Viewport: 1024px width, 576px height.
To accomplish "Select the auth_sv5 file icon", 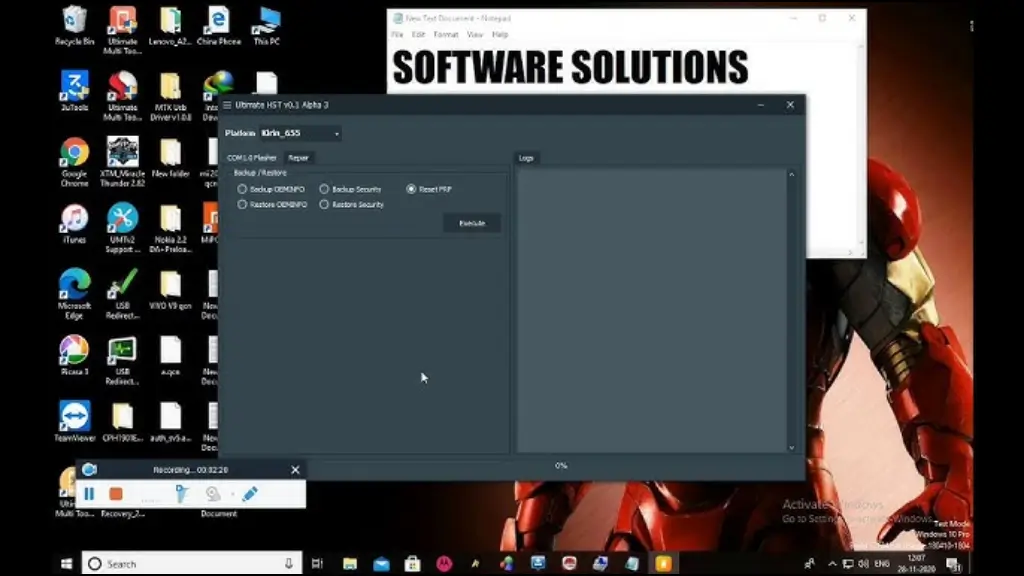I will [170, 422].
